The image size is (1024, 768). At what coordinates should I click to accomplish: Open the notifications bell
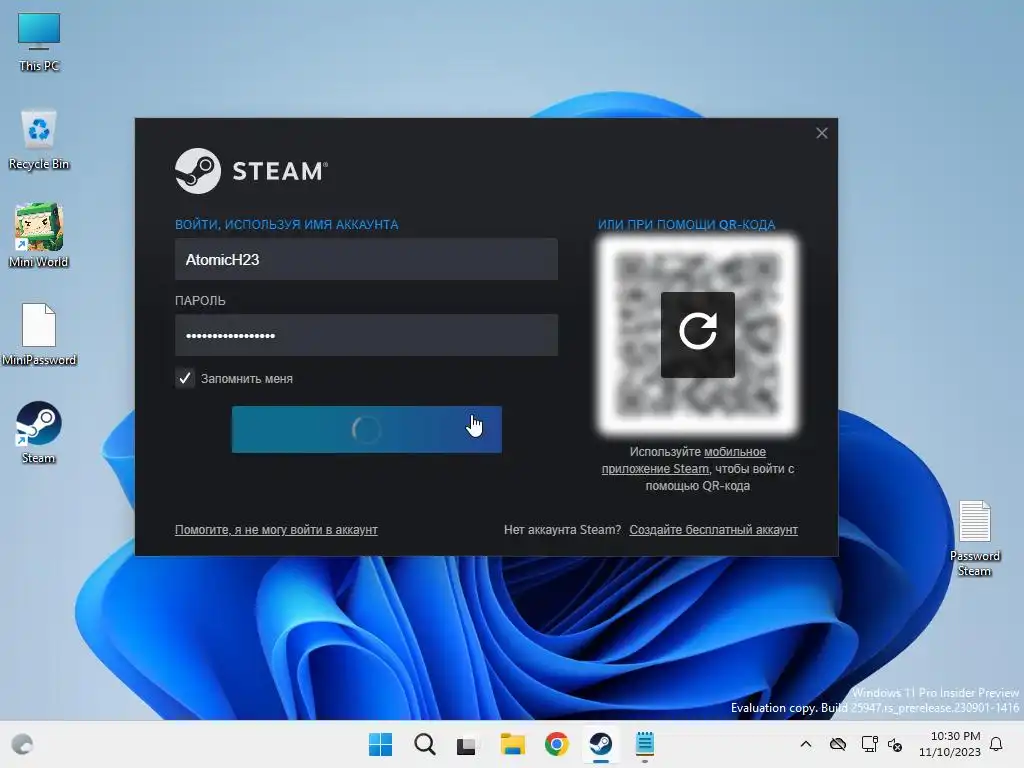[x=996, y=744]
